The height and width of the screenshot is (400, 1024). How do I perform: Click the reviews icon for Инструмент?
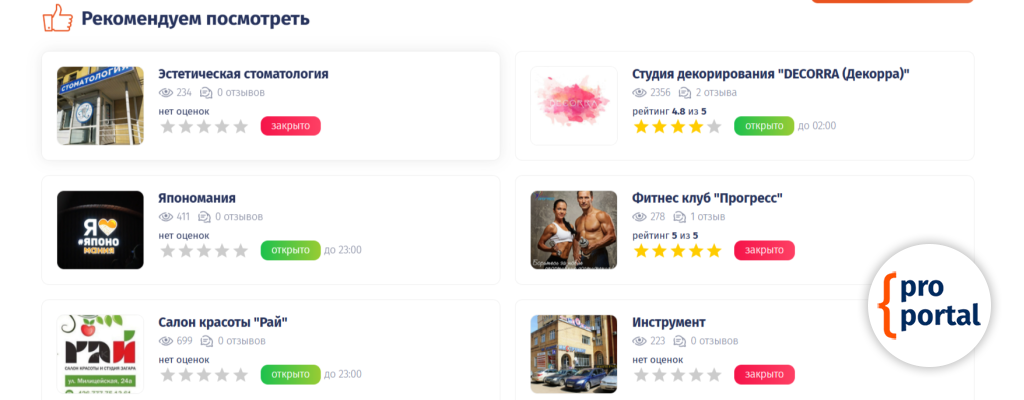pyautogui.click(x=679, y=341)
